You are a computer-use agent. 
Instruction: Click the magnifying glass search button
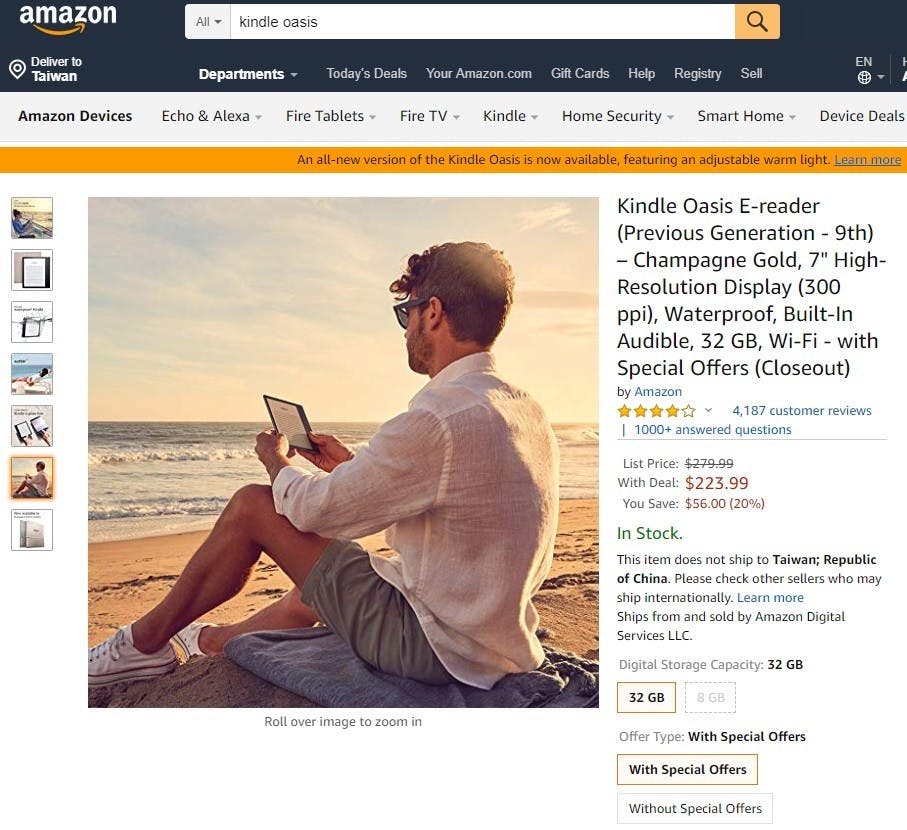(x=757, y=21)
